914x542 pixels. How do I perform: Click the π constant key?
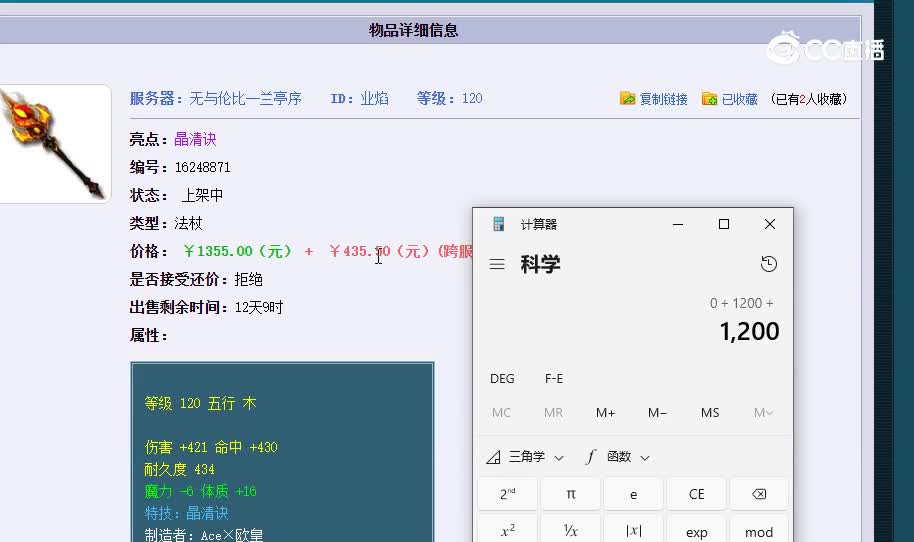tap(571, 494)
